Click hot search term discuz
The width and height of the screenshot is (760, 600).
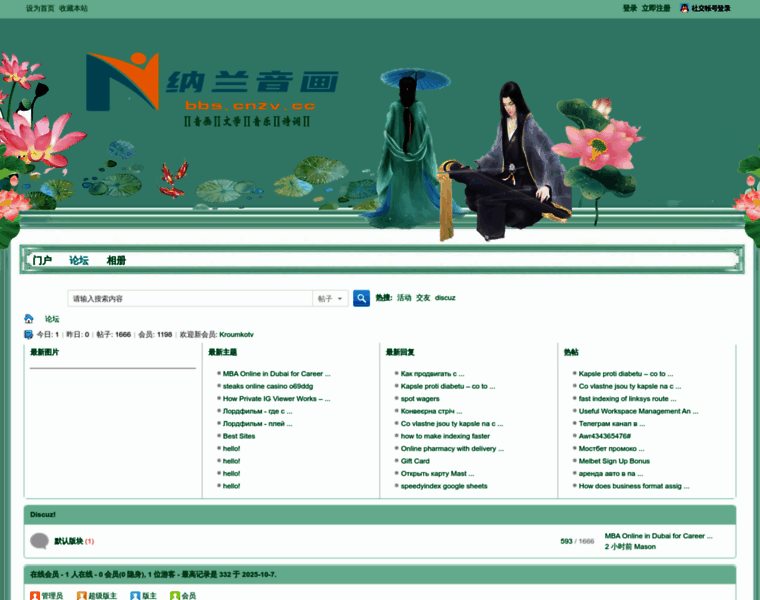(x=445, y=298)
